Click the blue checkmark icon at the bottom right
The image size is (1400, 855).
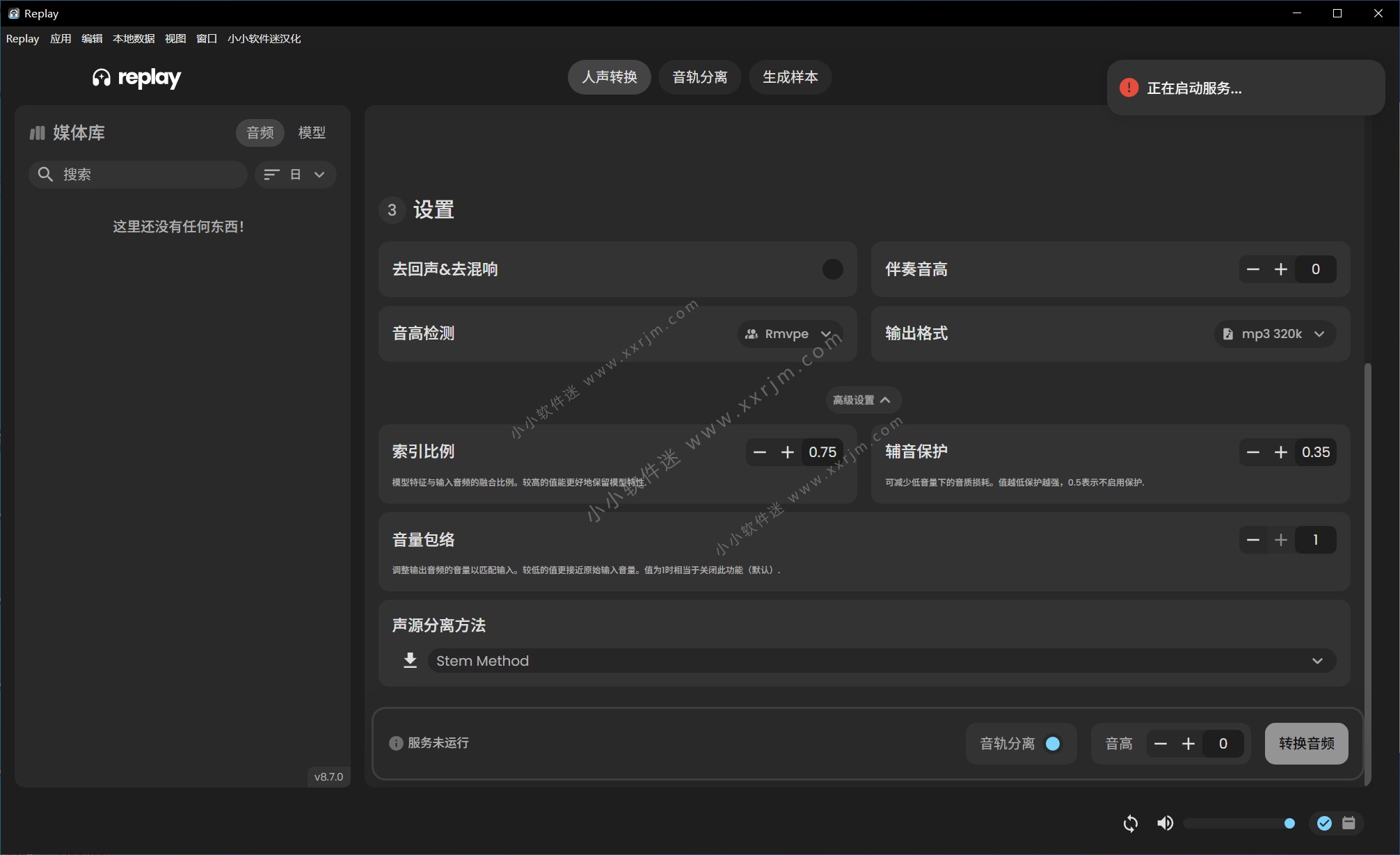click(1324, 824)
